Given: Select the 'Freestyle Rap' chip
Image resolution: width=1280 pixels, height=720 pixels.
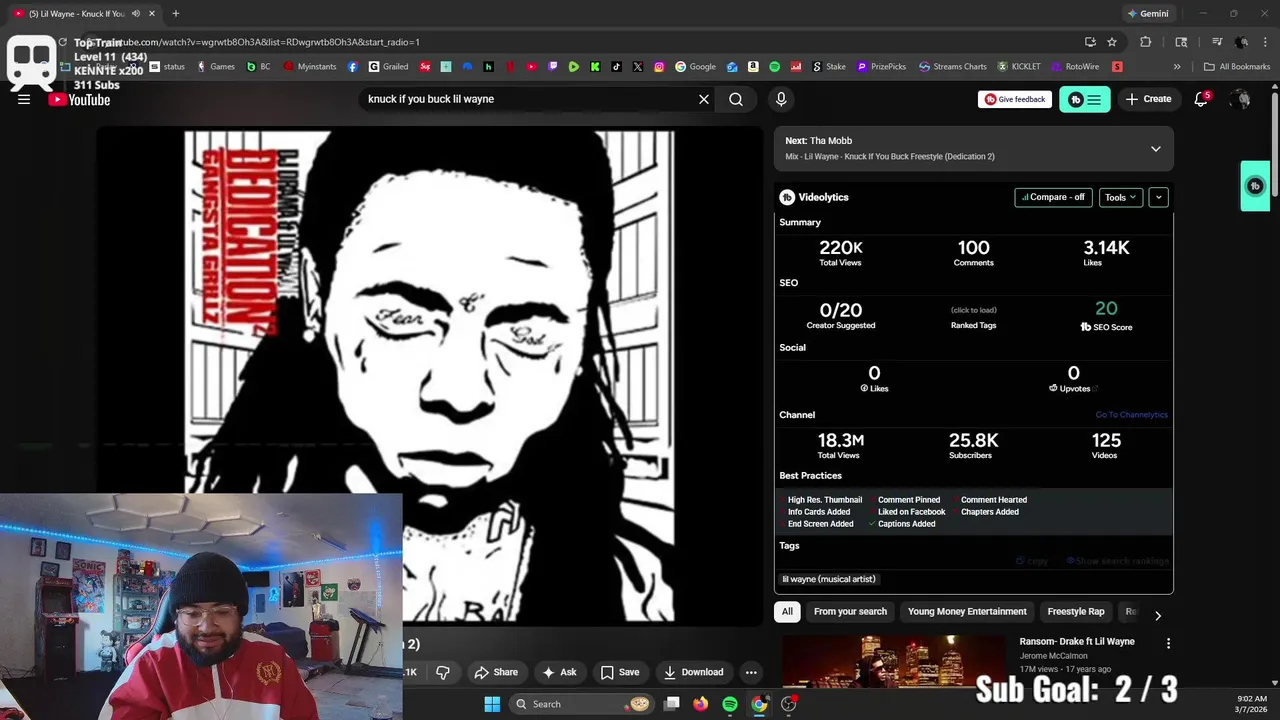Looking at the screenshot, I should 1076,611.
